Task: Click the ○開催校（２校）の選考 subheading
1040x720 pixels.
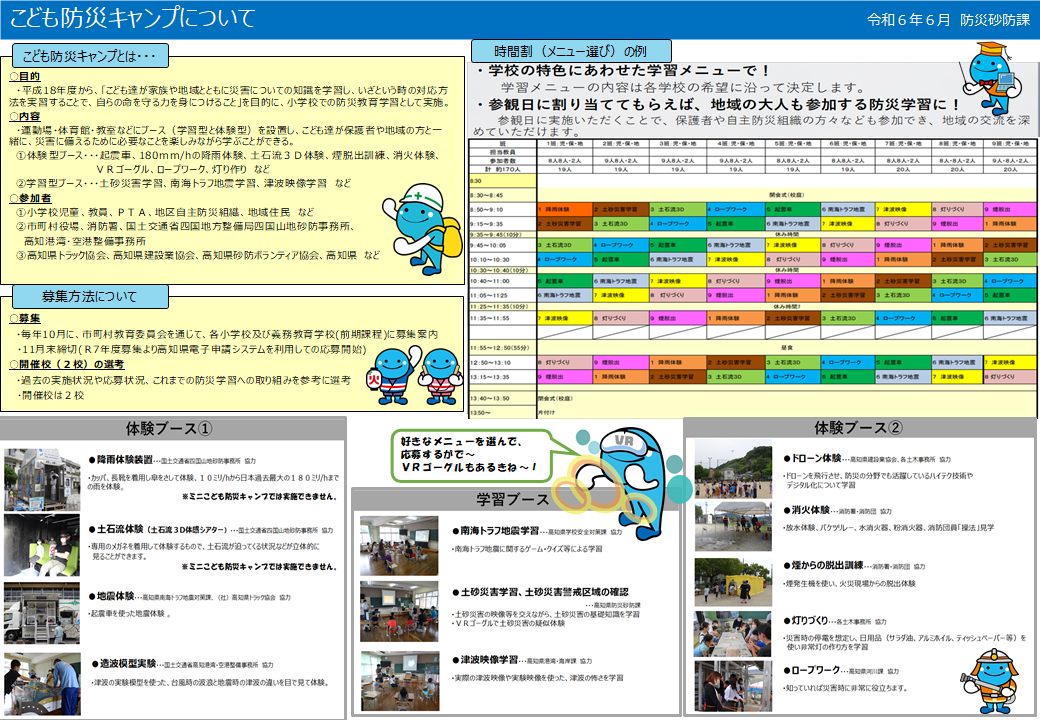Action: coord(66,364)
